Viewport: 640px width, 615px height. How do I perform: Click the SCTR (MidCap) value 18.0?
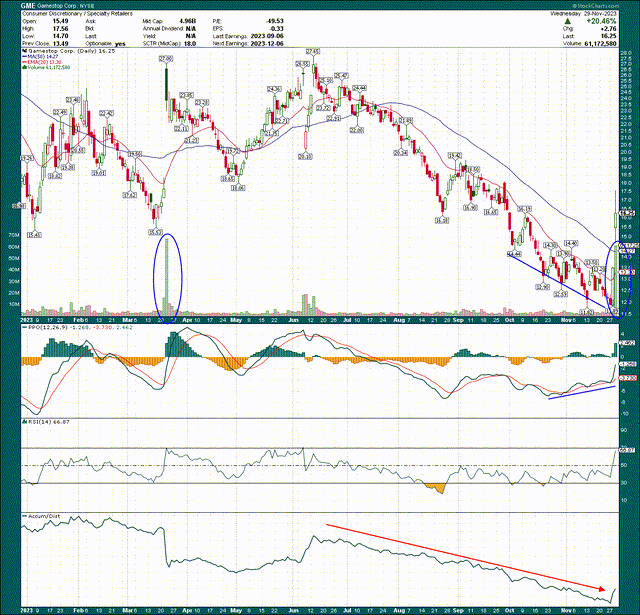point(190,43)
